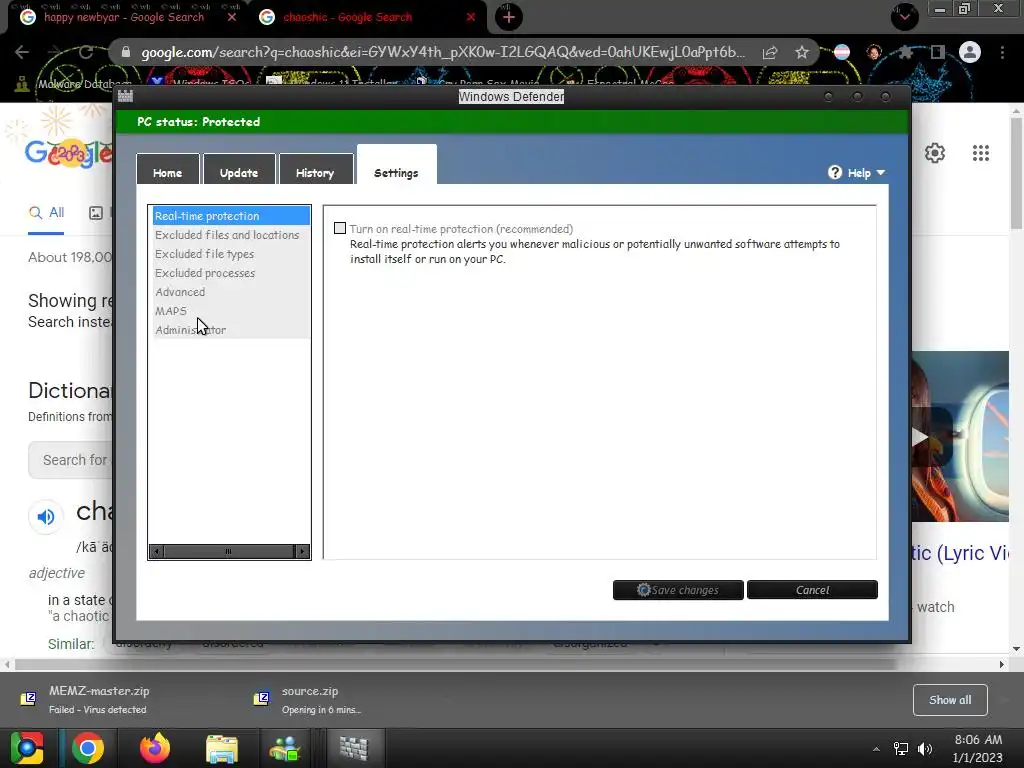
Task: Select Excluded files and locations
Action: pos(231,234)
